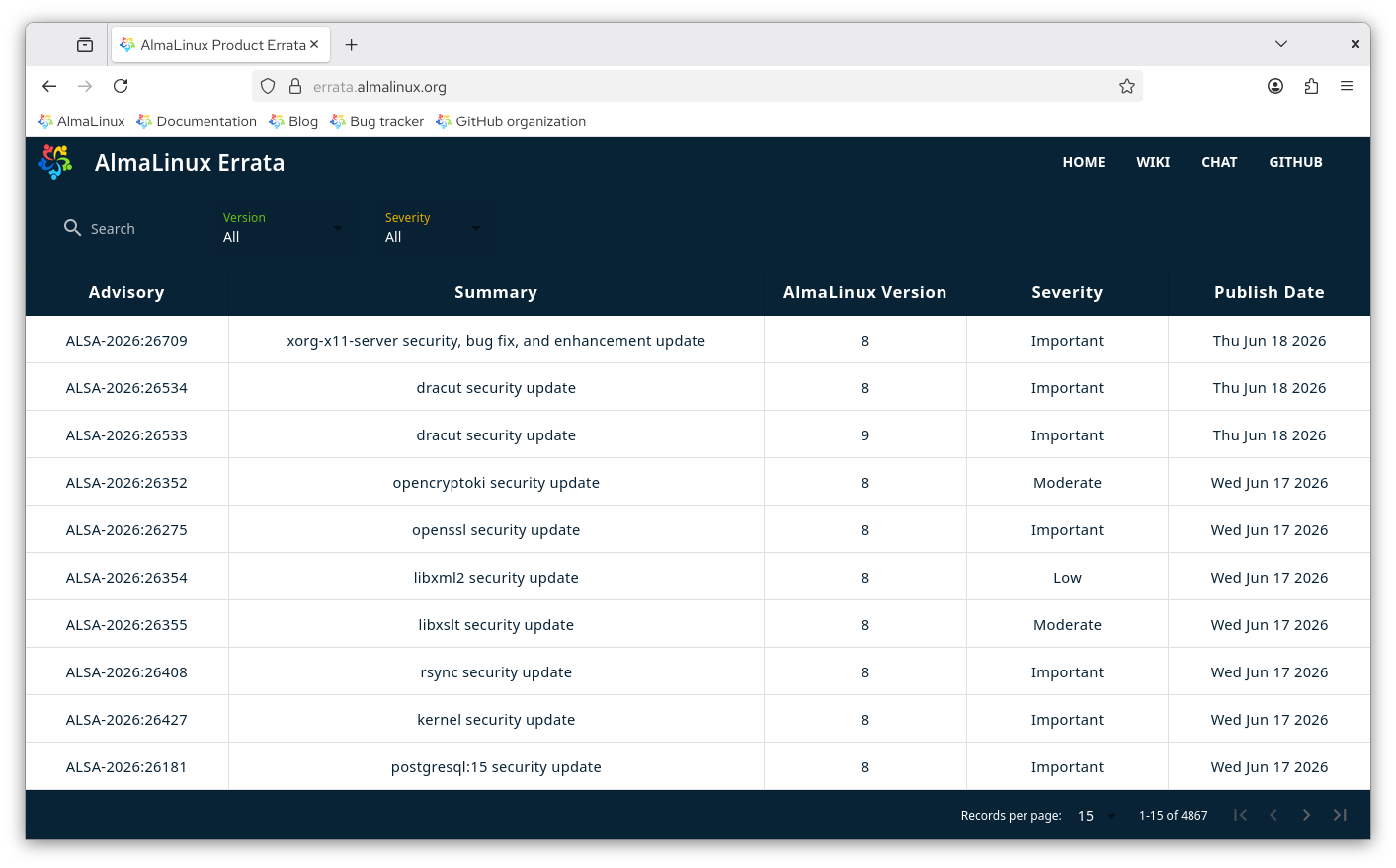Image resolution: width=1396 pixels, height=868 pixels.
Task: Click the libxslt security update summary
Action: (x=496, y=625)
